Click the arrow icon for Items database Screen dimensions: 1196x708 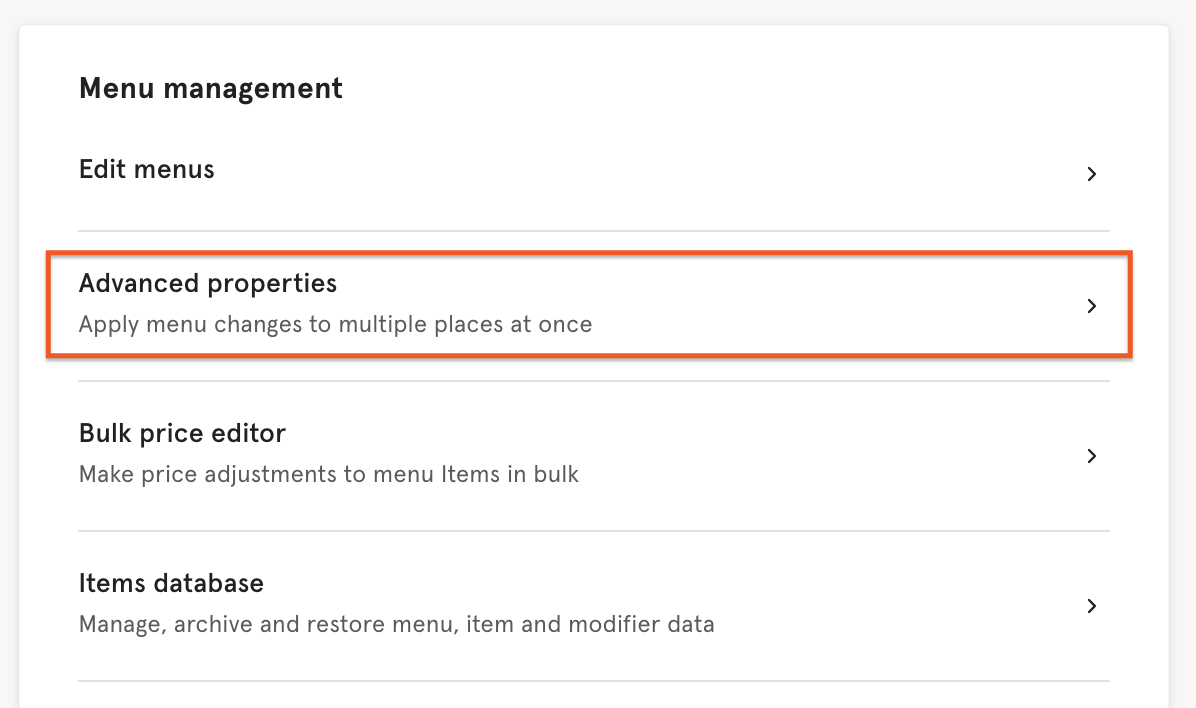[x=1092, y=606]
